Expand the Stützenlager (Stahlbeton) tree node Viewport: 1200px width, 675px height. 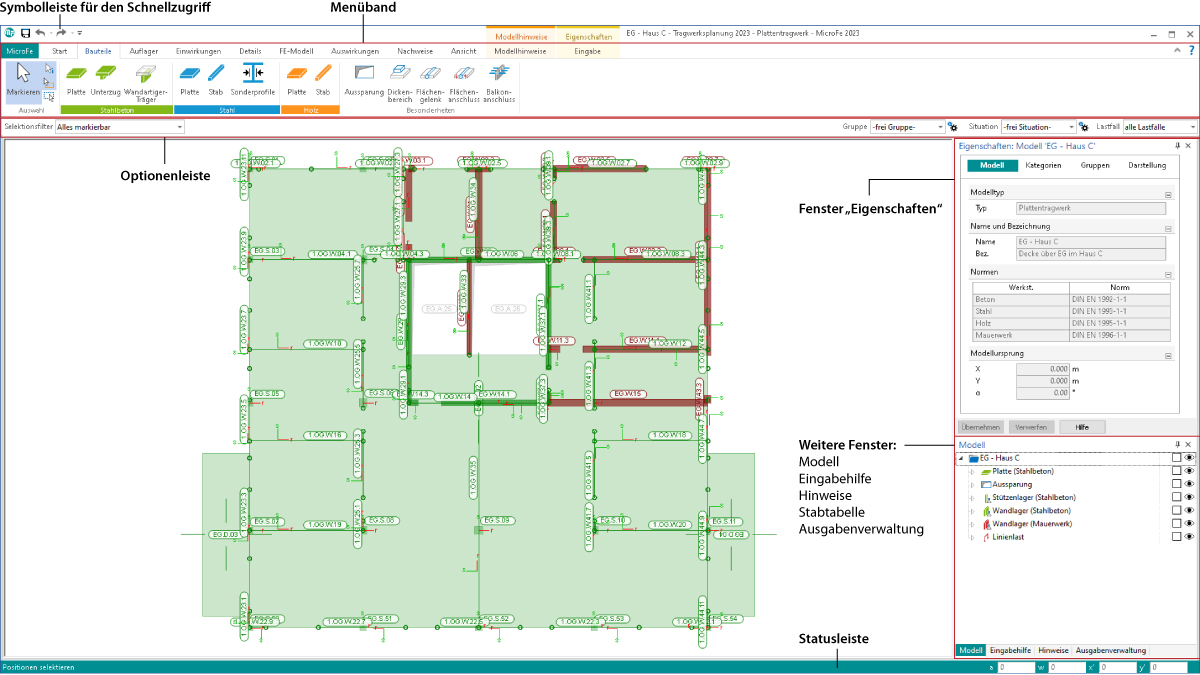tap(971, 497)
